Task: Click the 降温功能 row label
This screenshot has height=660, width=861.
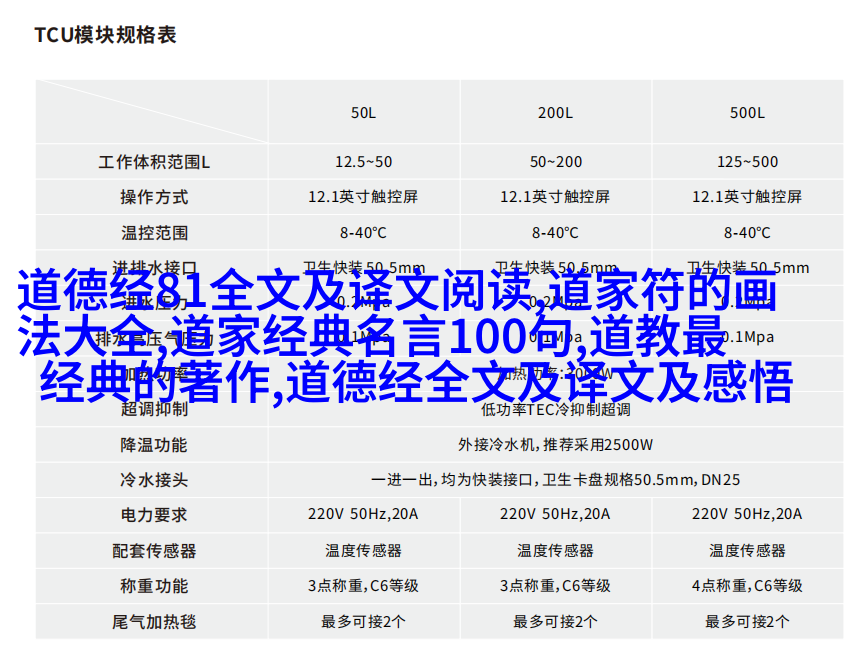Action: click(x=154, y=444)
